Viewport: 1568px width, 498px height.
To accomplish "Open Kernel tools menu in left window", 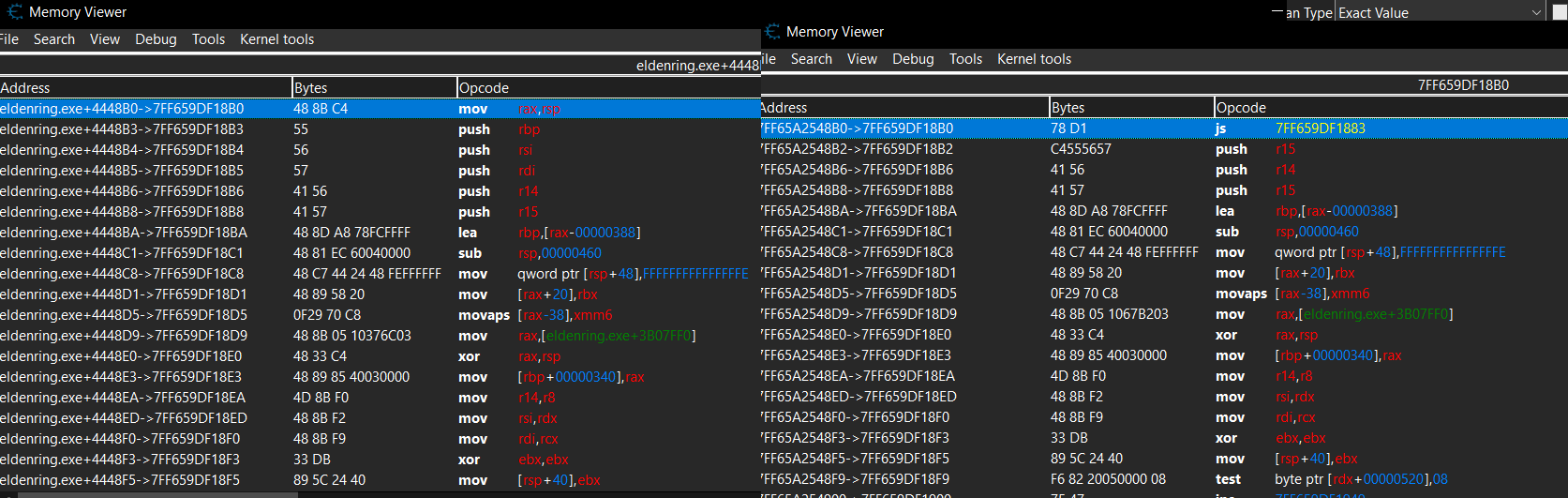I will (x=276, y=39).
